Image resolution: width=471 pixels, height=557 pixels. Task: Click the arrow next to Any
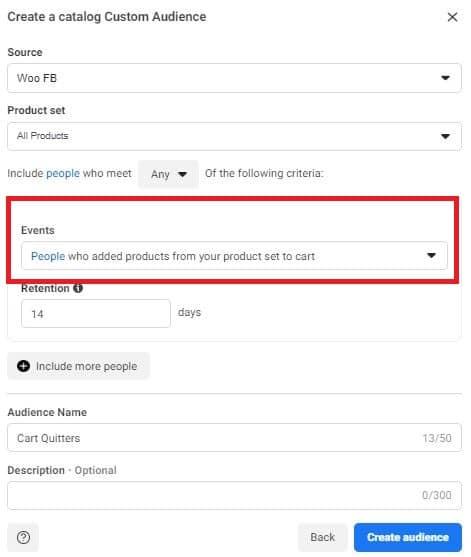(183, 174)
